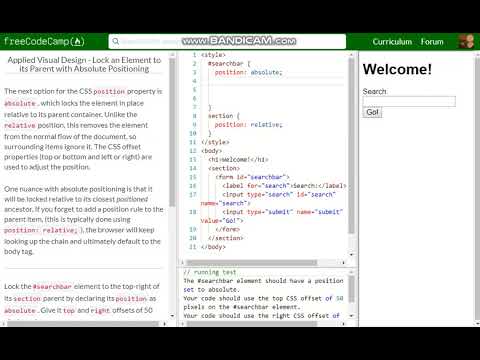
Task: Click the 'position: absolute;' line in the editor
Action: 248,72
